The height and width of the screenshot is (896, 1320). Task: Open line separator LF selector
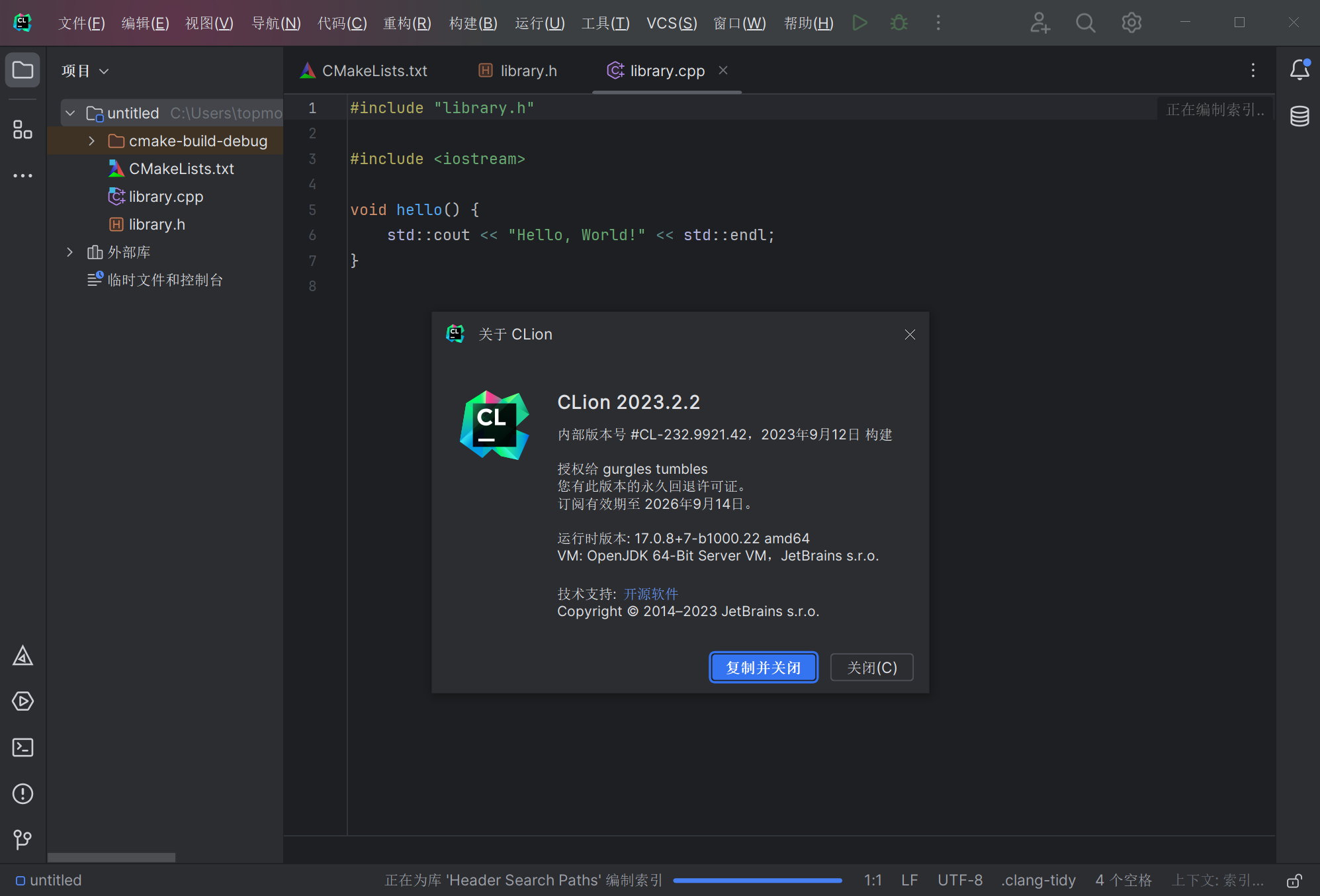pos(909,881)
